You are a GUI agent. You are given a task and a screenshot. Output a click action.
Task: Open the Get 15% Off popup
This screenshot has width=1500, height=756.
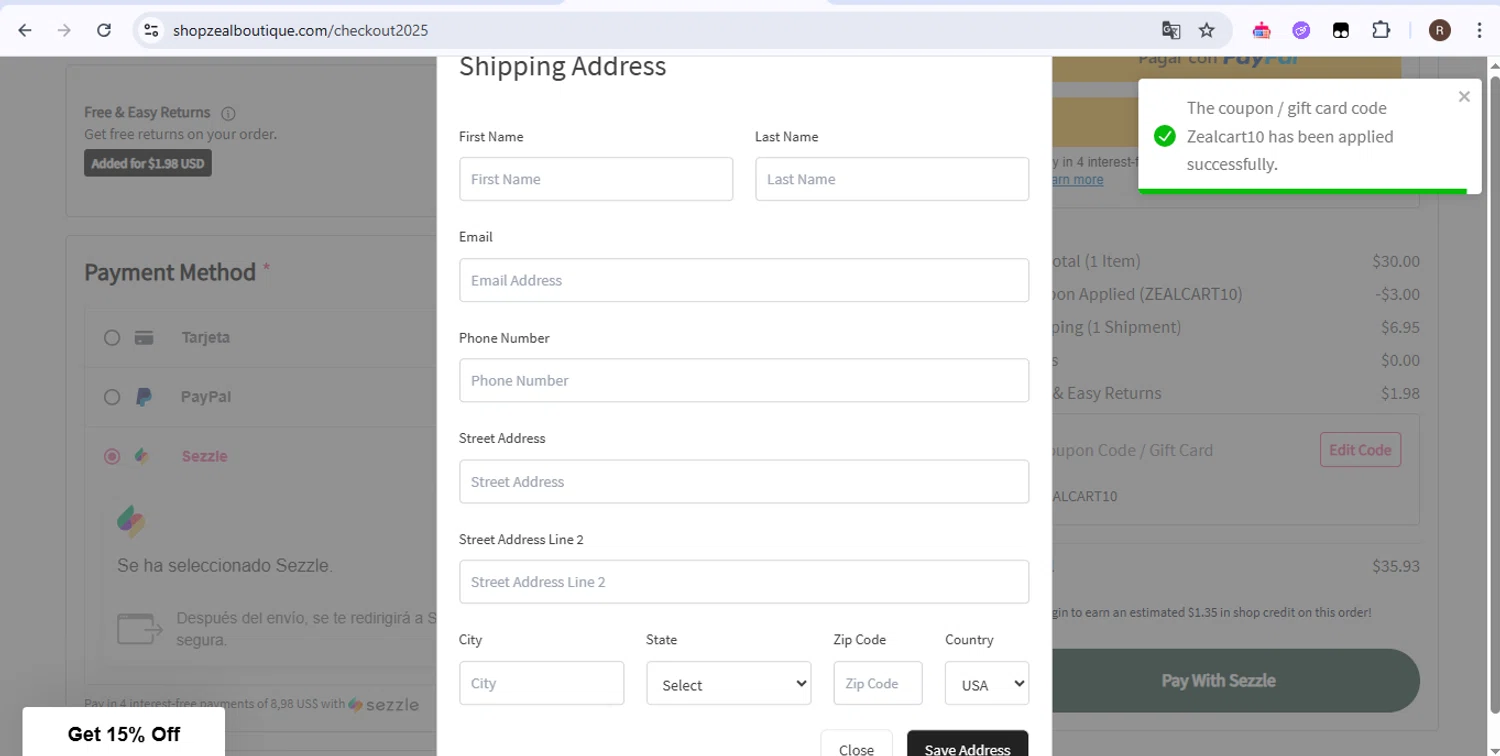coord(124,733)
